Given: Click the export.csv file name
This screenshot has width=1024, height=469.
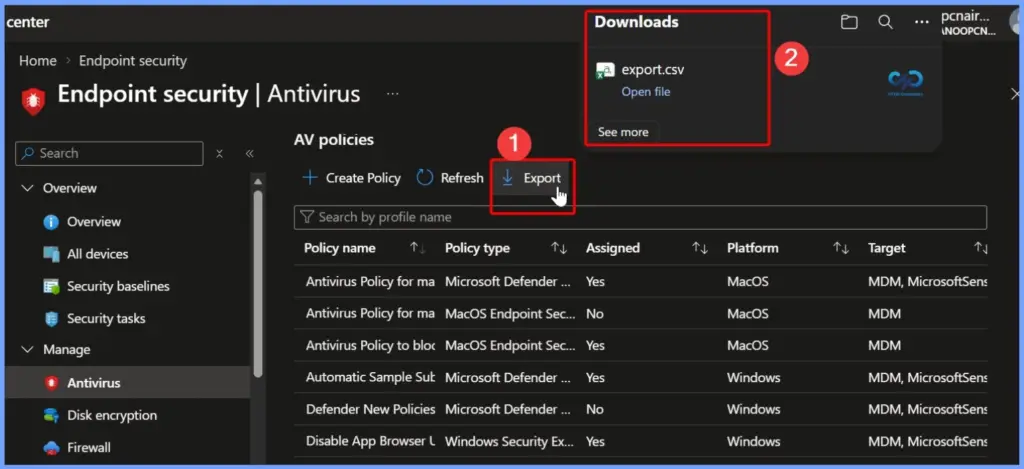Looking at the screenshot, I should 652,69.
